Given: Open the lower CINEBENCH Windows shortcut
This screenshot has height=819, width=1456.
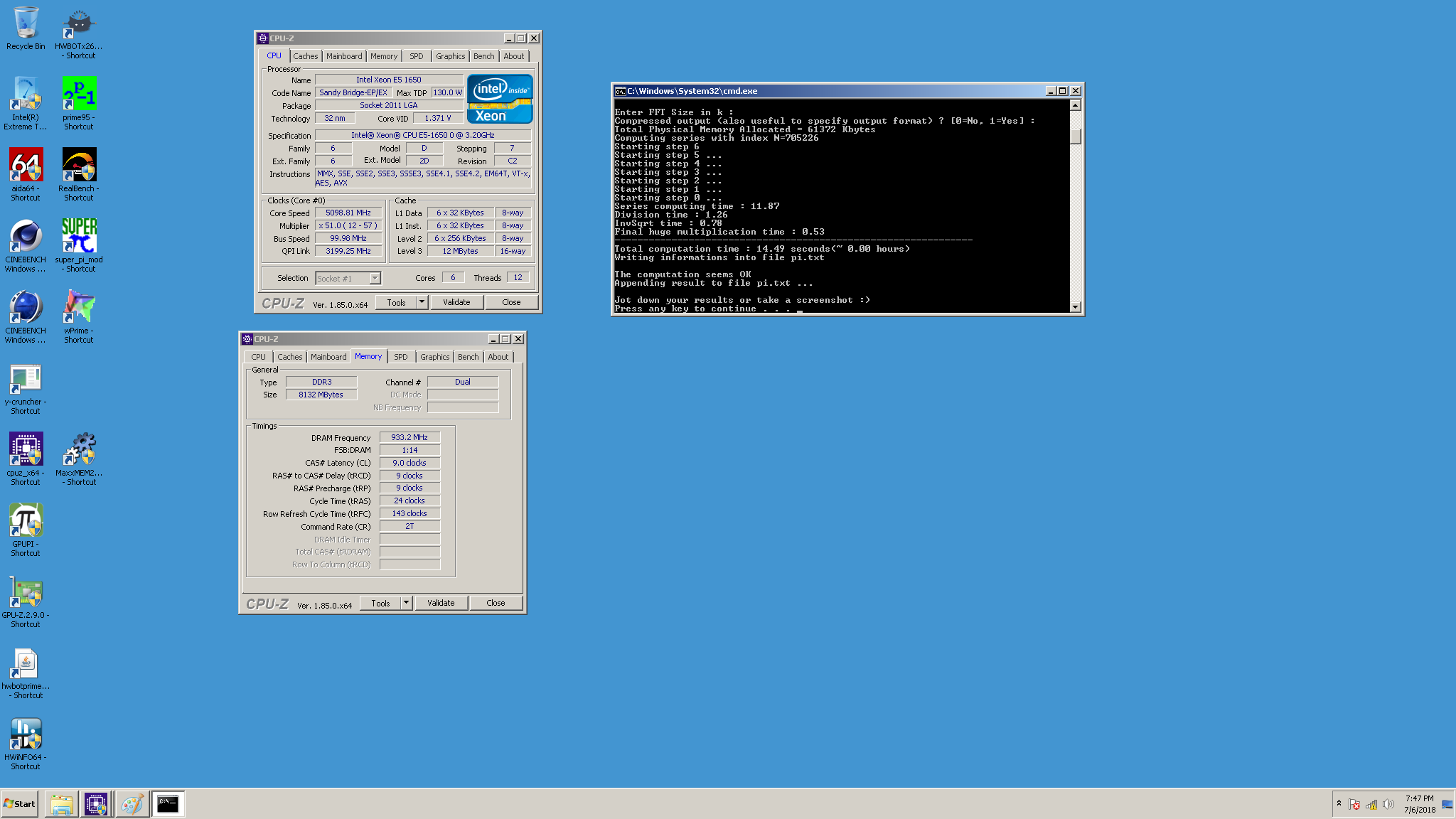Looking at the screenshot, I should 26,317.
